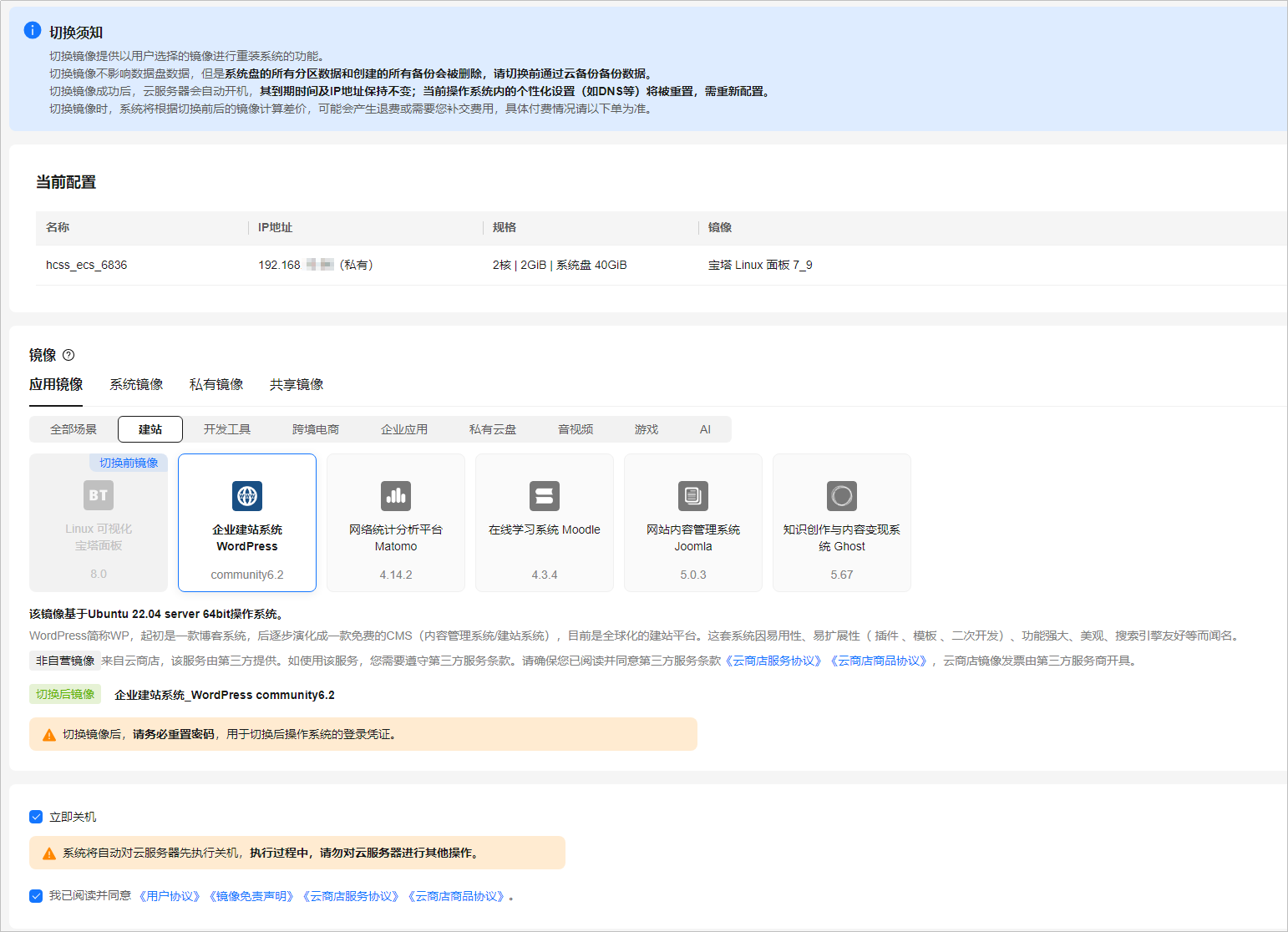
Task: Open 云商店服务协议 link in 非自营镜像 note
Action: click(774, 661)
